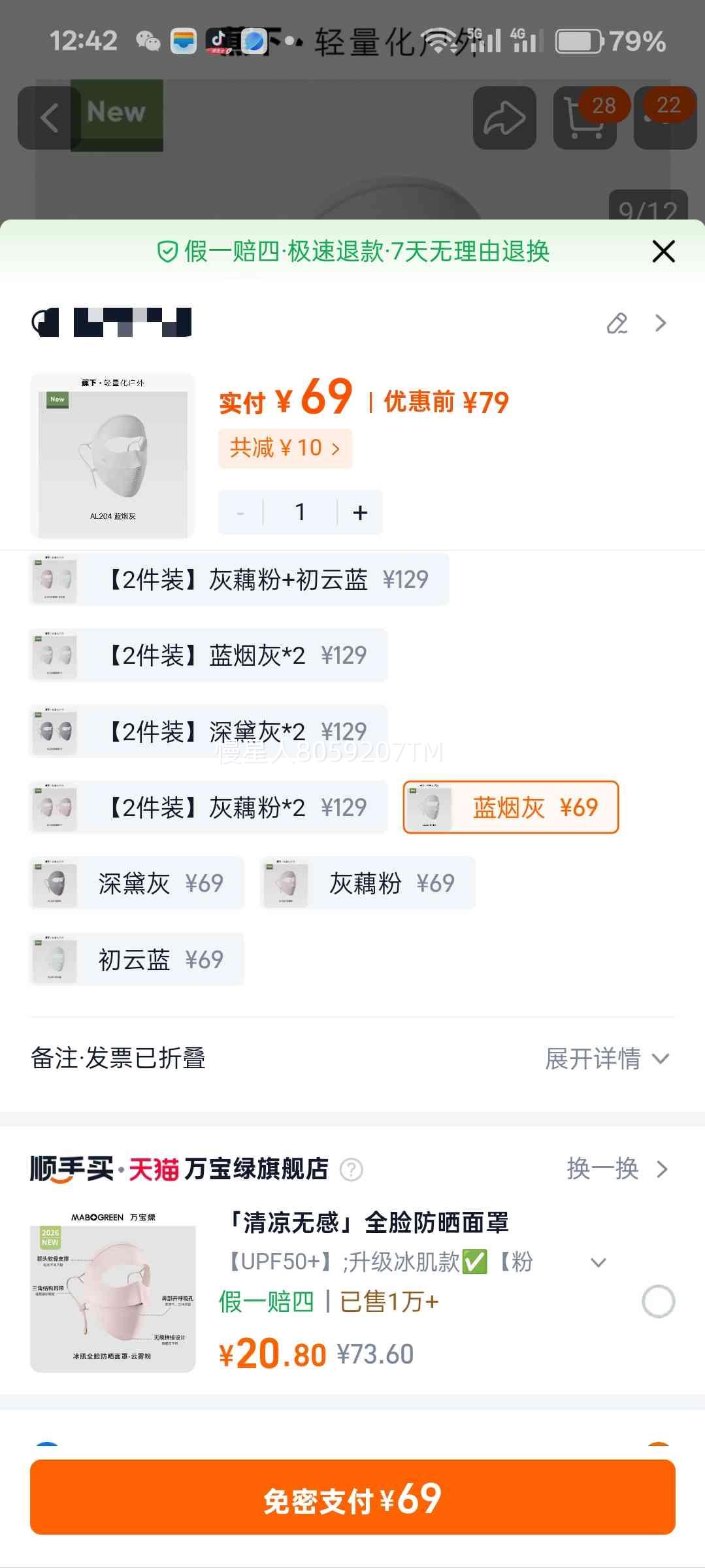Expand 展开详情 for notes and invoice

coord(606,1058)
